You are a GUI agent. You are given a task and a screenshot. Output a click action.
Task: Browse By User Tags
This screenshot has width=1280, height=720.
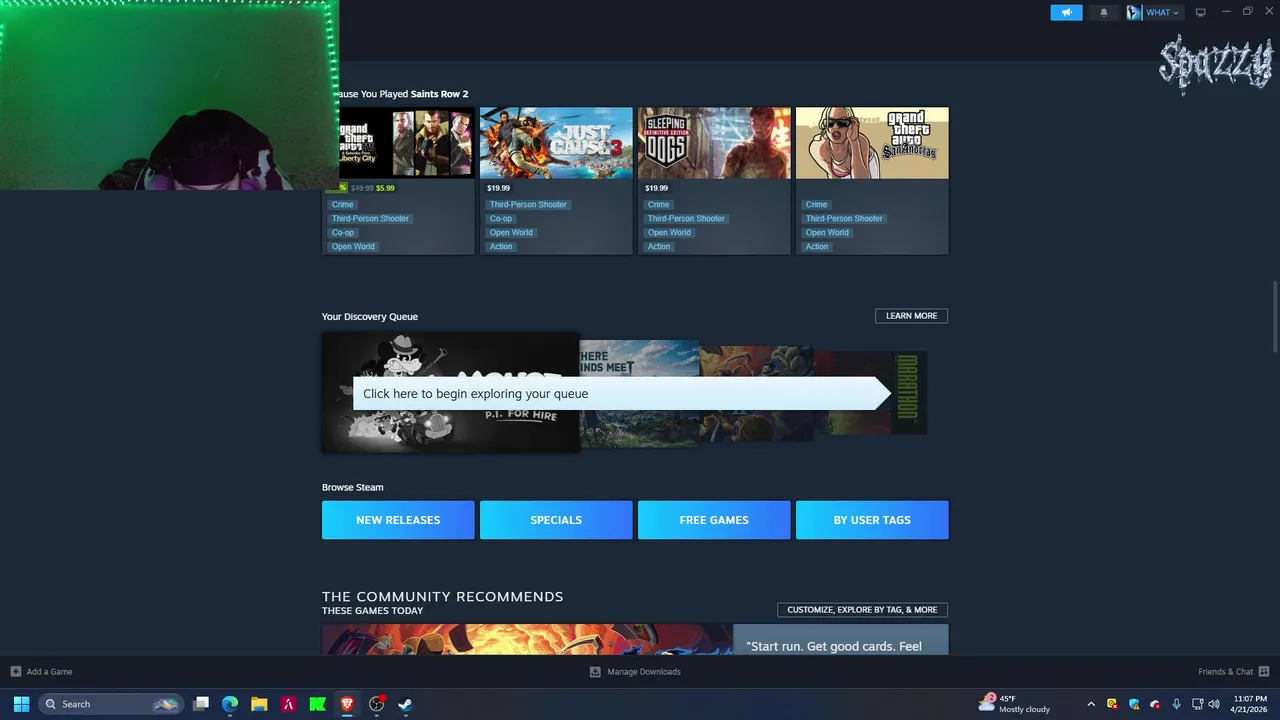click(872, 520)
